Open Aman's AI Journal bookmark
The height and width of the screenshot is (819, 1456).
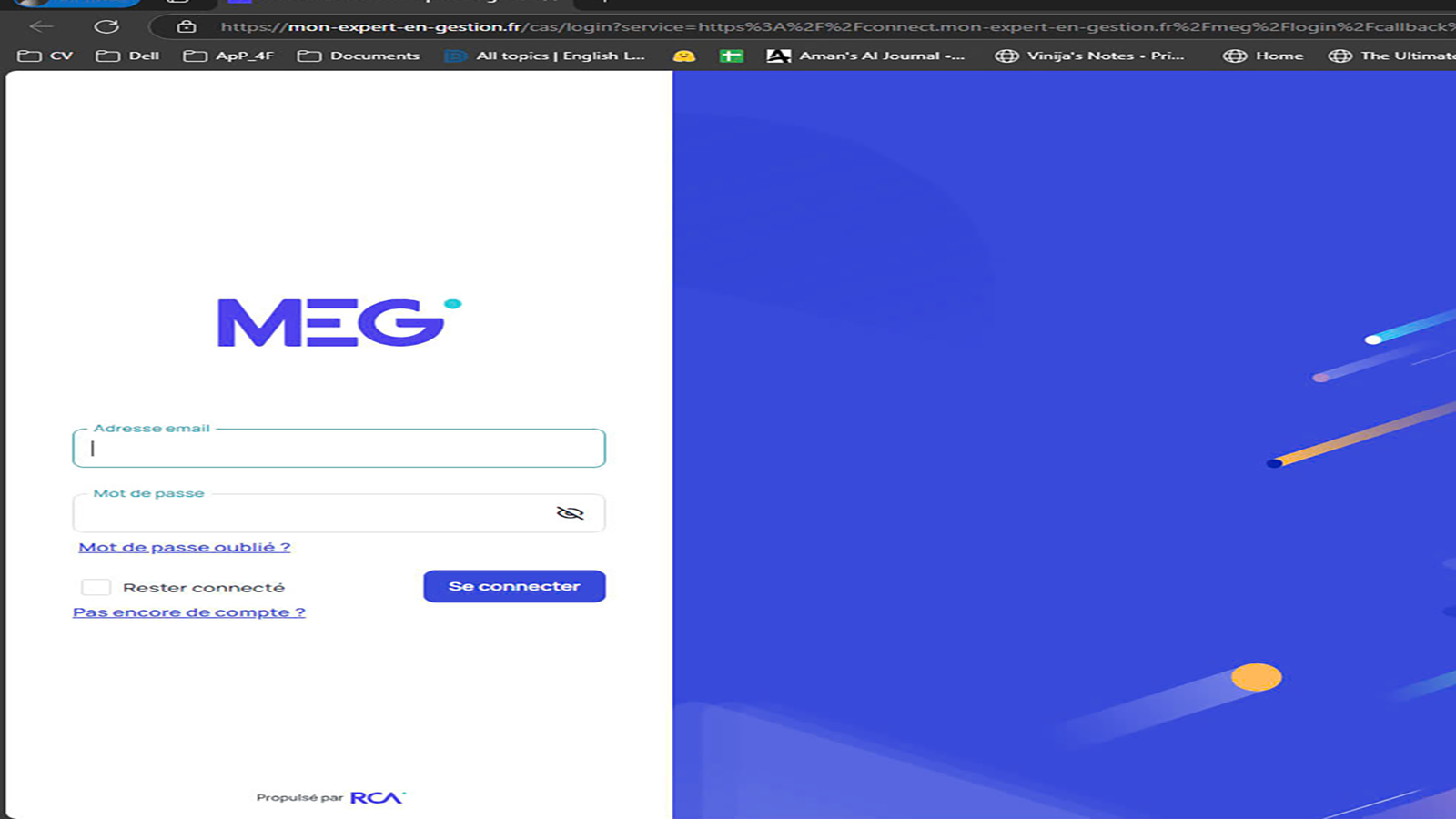point(865,56)
